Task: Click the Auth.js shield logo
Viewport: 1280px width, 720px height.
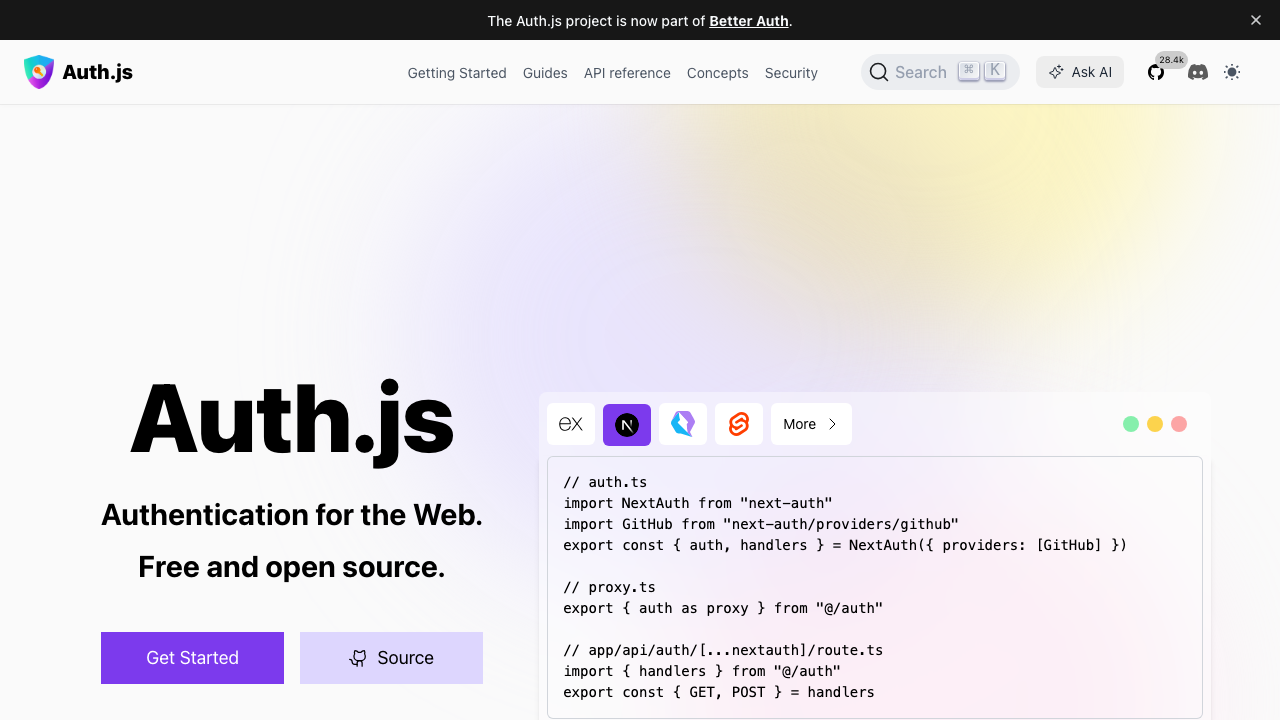Action: [x=39, y=72]
